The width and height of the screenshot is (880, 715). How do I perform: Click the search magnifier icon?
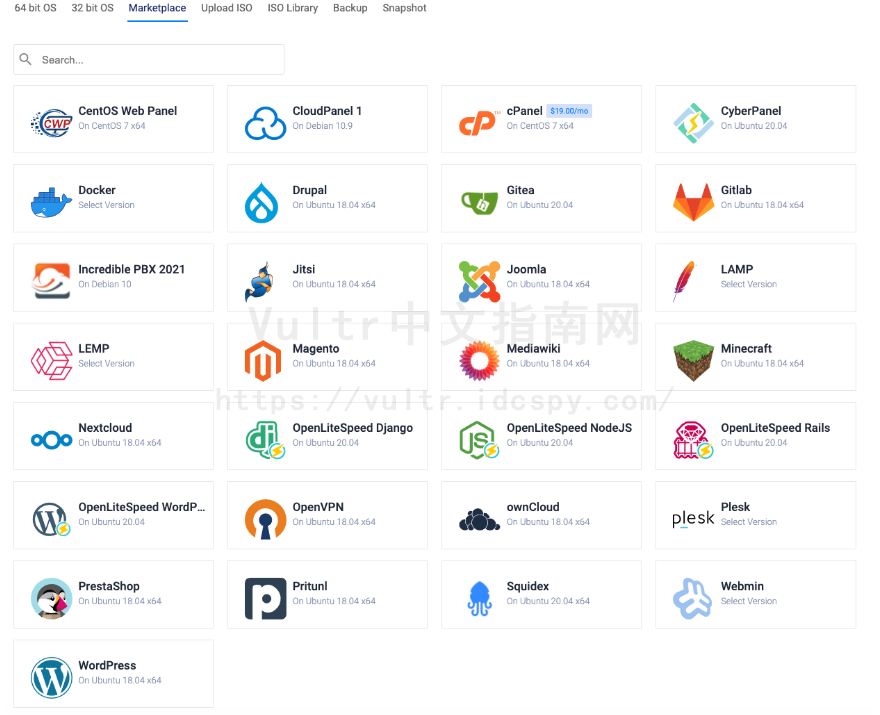coord(25,59)
